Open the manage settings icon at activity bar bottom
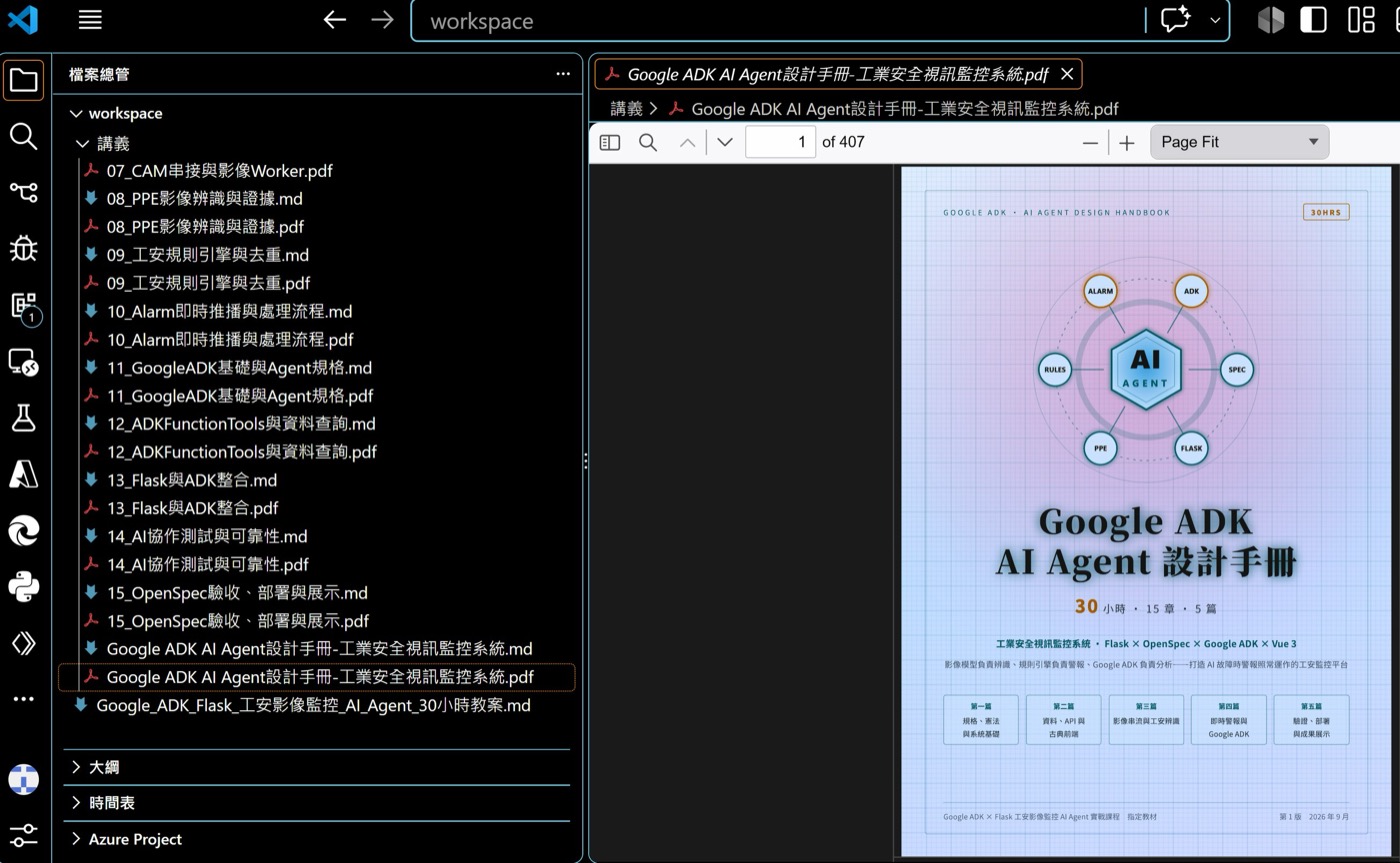1400x863 pixels. (24, 834)
